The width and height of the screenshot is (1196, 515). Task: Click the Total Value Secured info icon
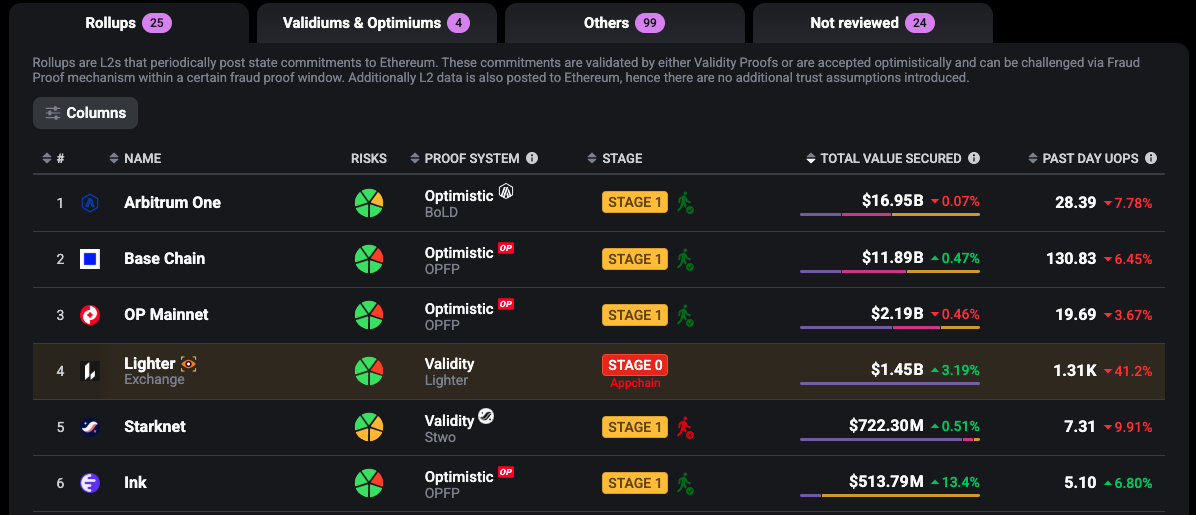coord(974,158)
